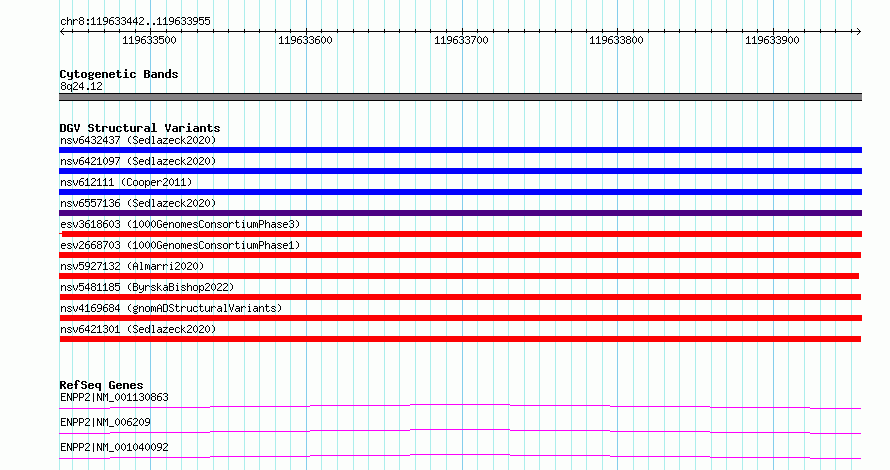This screenshot has height=470, width=890.
Task: Click the Cytogenetic Bands track title
Action: (x=119, y=74)
